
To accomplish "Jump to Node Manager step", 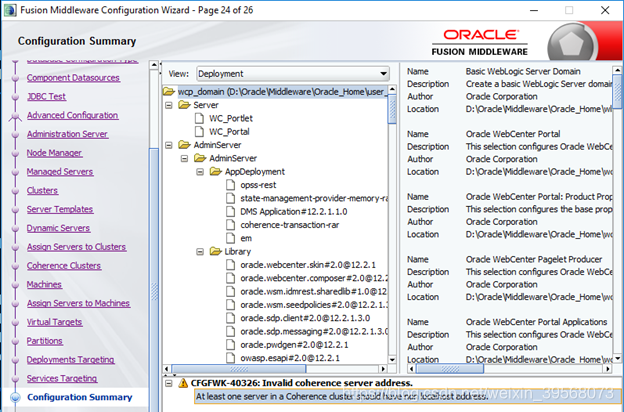I will 55,153.
